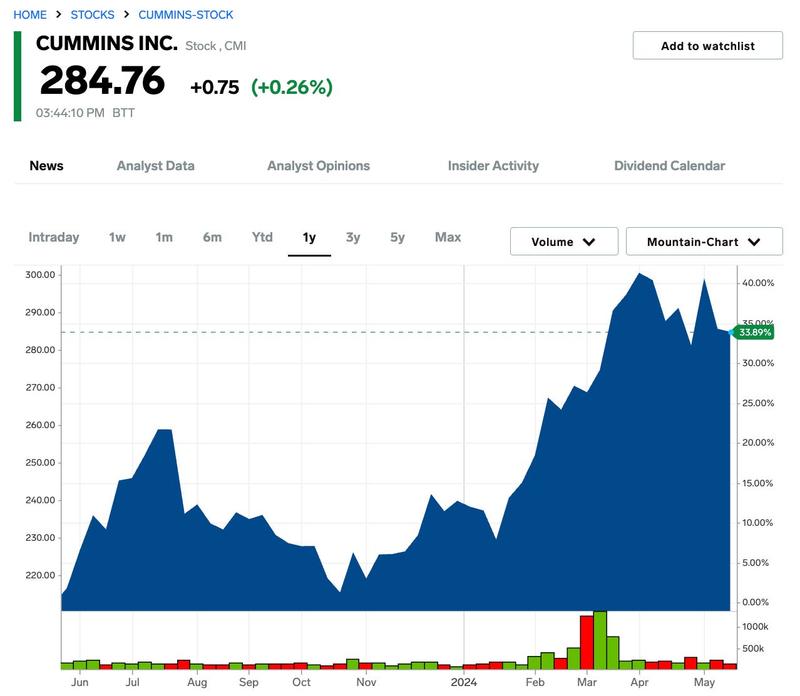Click the Nov label on the time axis
Viewport: 800px width, 696px height.
coord(366,682)
